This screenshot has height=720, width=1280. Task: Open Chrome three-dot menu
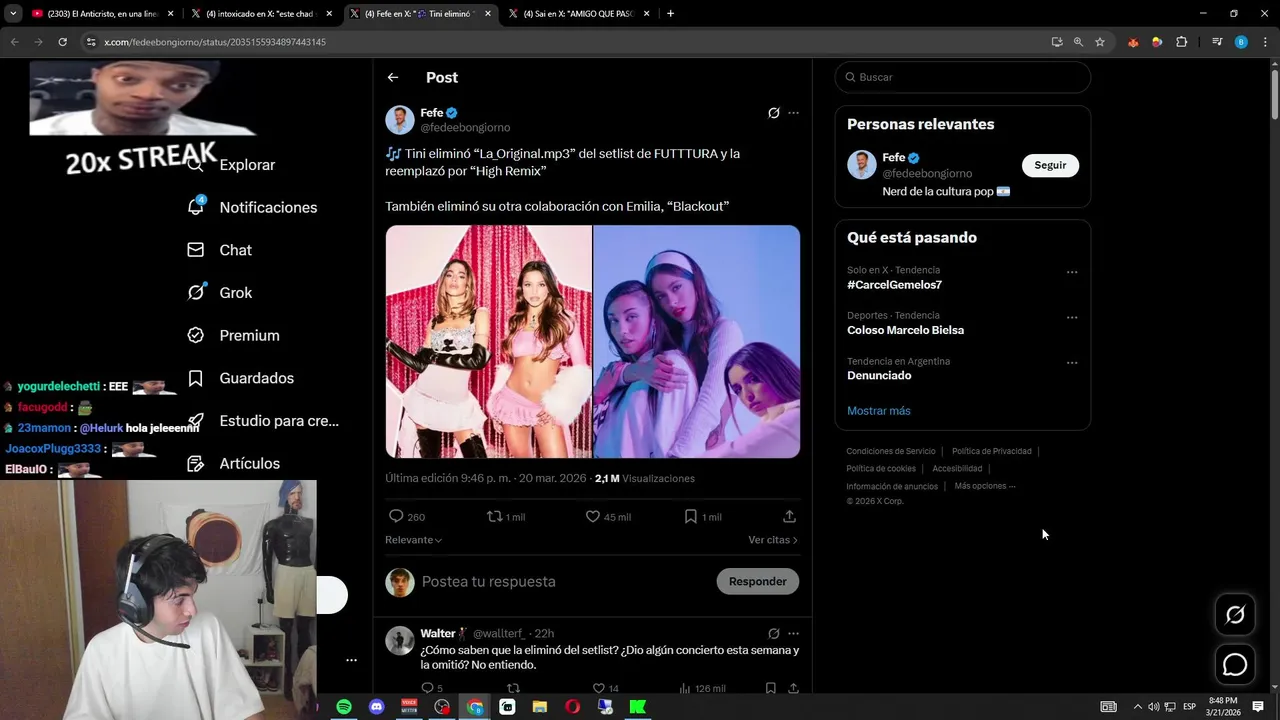coord(1265,42)
